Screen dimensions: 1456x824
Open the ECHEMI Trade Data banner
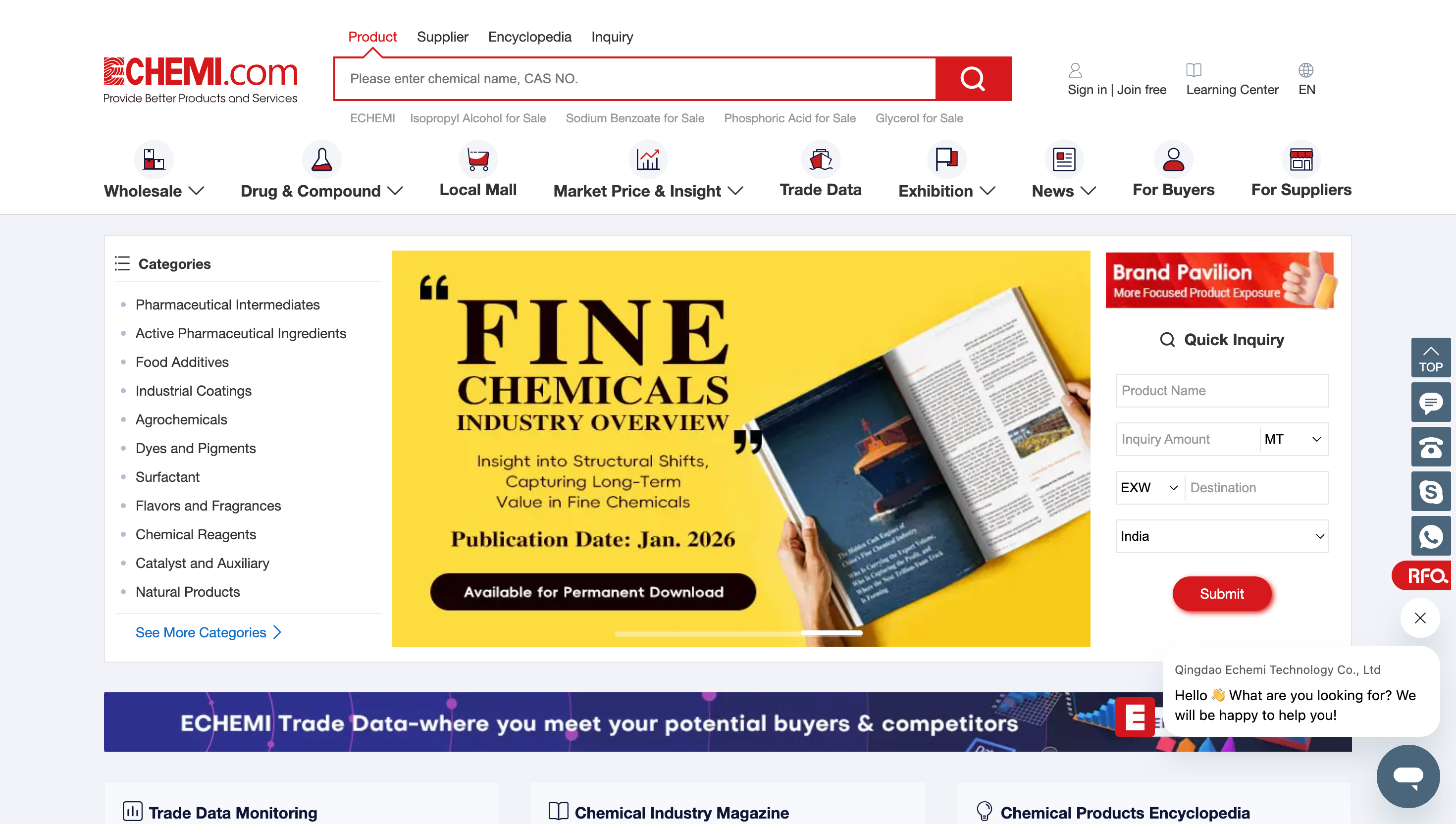pyautogui.click(x=728, y=722)
